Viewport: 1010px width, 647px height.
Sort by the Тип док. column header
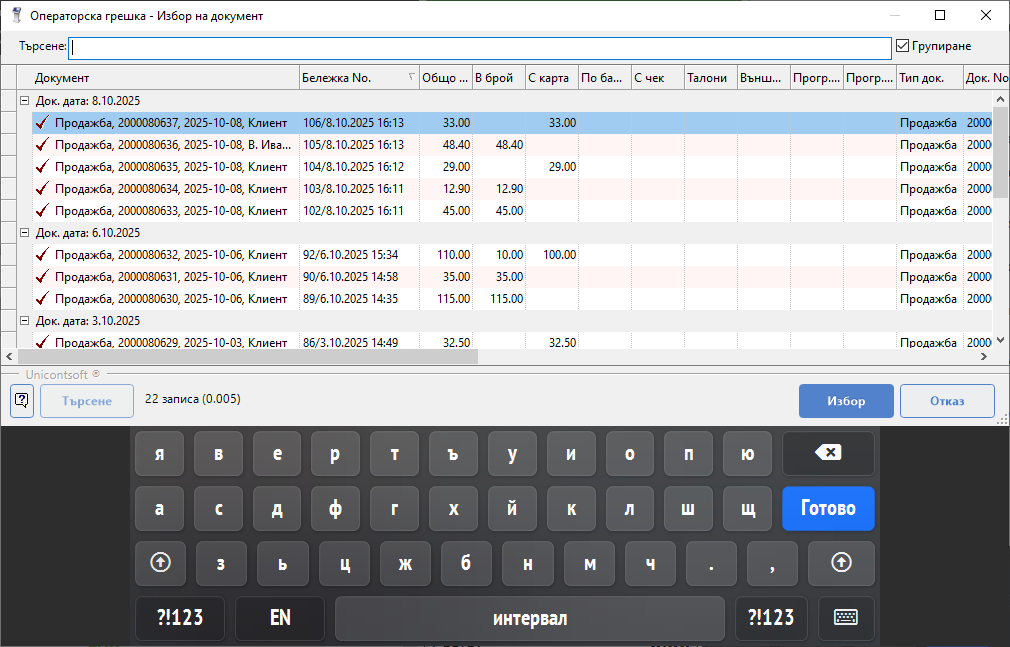pyautogui.click(x=928, y=78)
